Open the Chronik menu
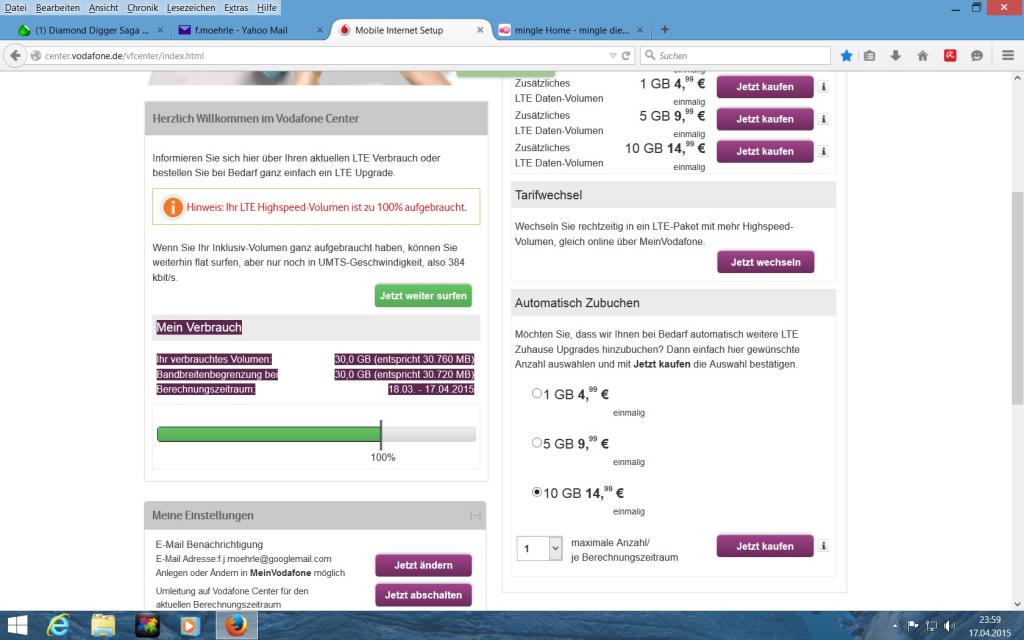This screenshot has width=1024, height=640. 142,8
